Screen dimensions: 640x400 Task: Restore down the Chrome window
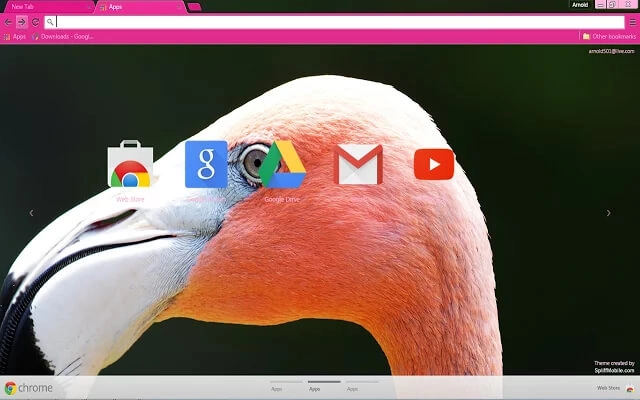tap(612, 4)
